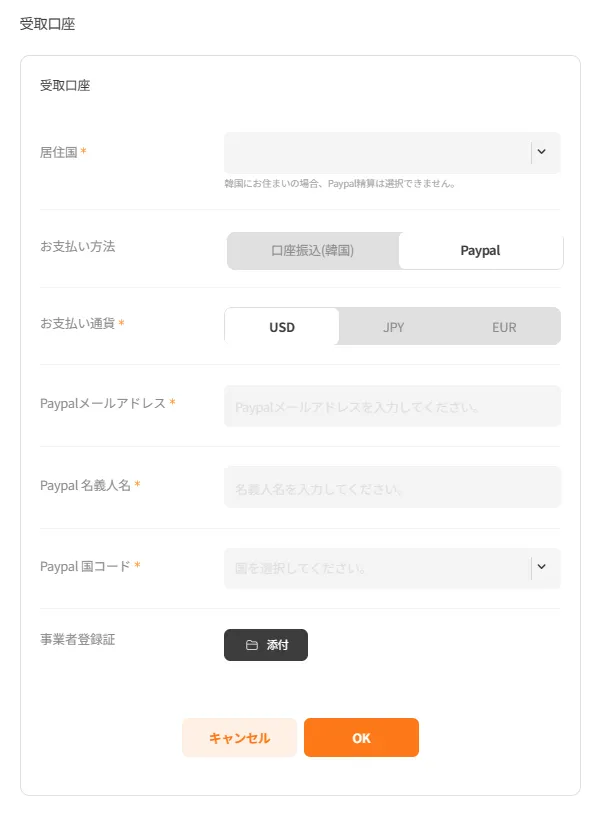Click the お支払い通貨 field label

[77, 324]
